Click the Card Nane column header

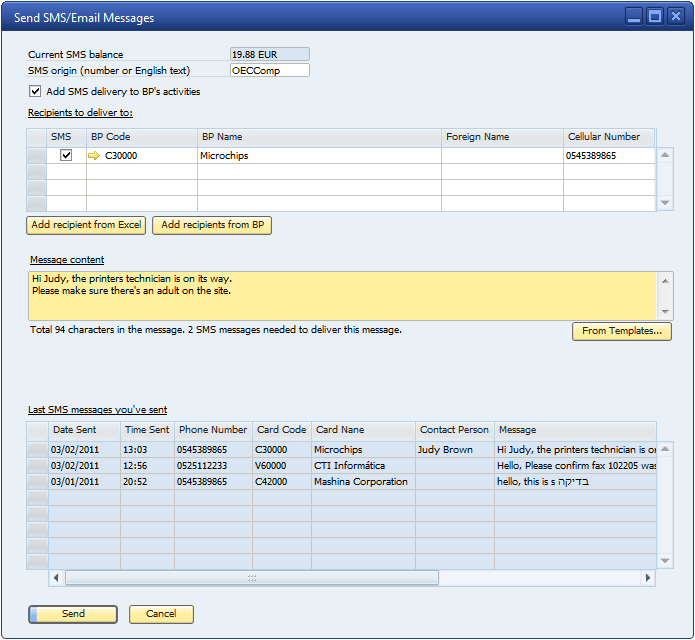point(363,430)
